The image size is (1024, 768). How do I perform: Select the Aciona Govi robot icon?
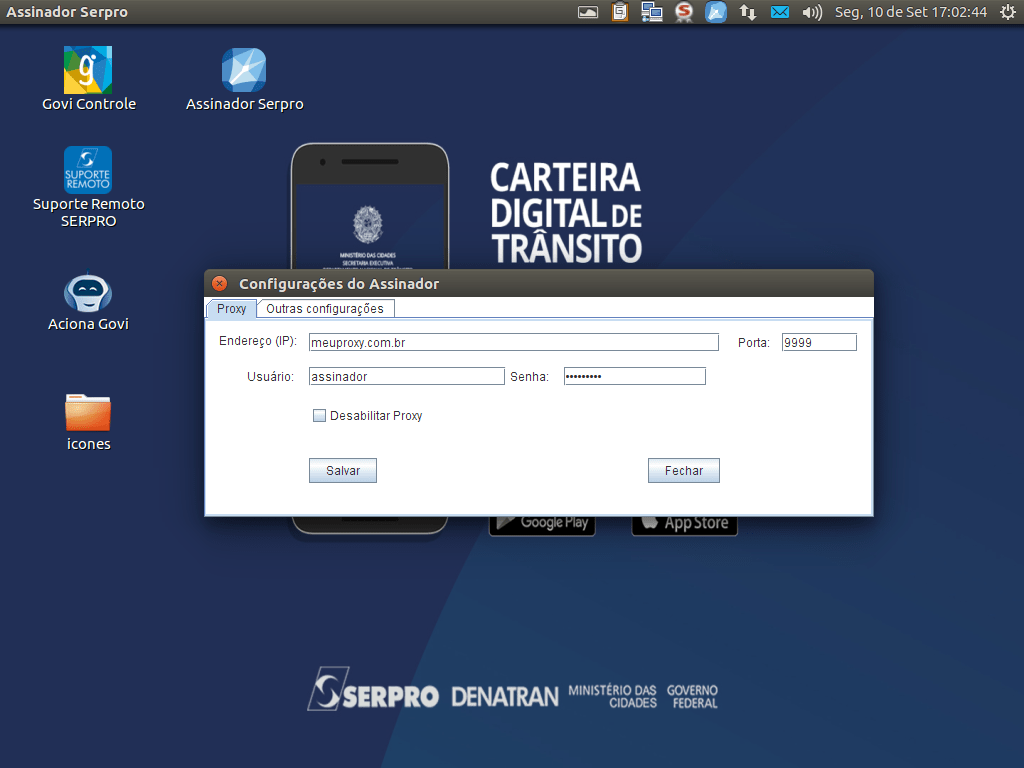88,291
